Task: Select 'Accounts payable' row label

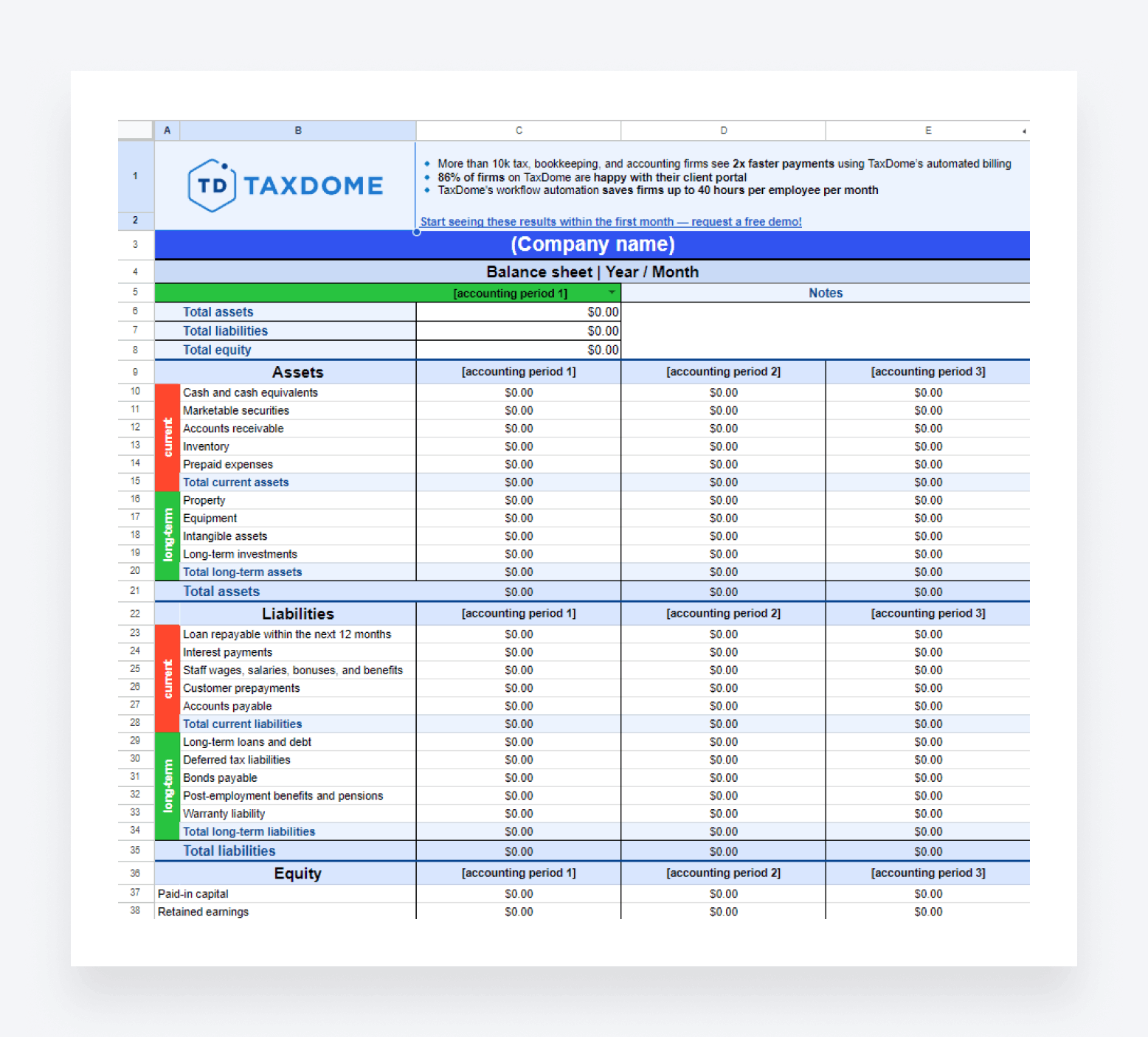Action: click(x=227, y=706)
